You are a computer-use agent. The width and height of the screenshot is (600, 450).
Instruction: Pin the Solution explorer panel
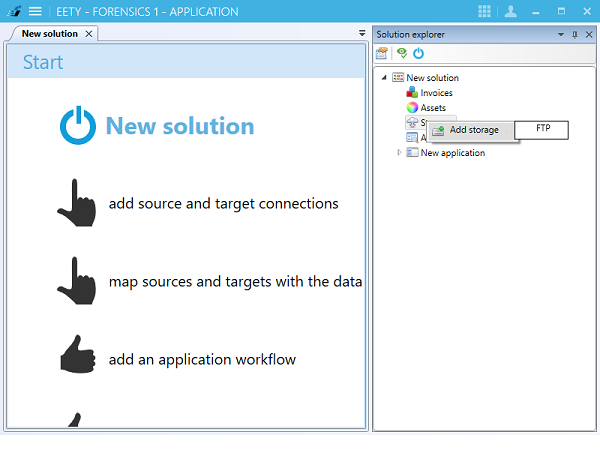coord(574,35)
